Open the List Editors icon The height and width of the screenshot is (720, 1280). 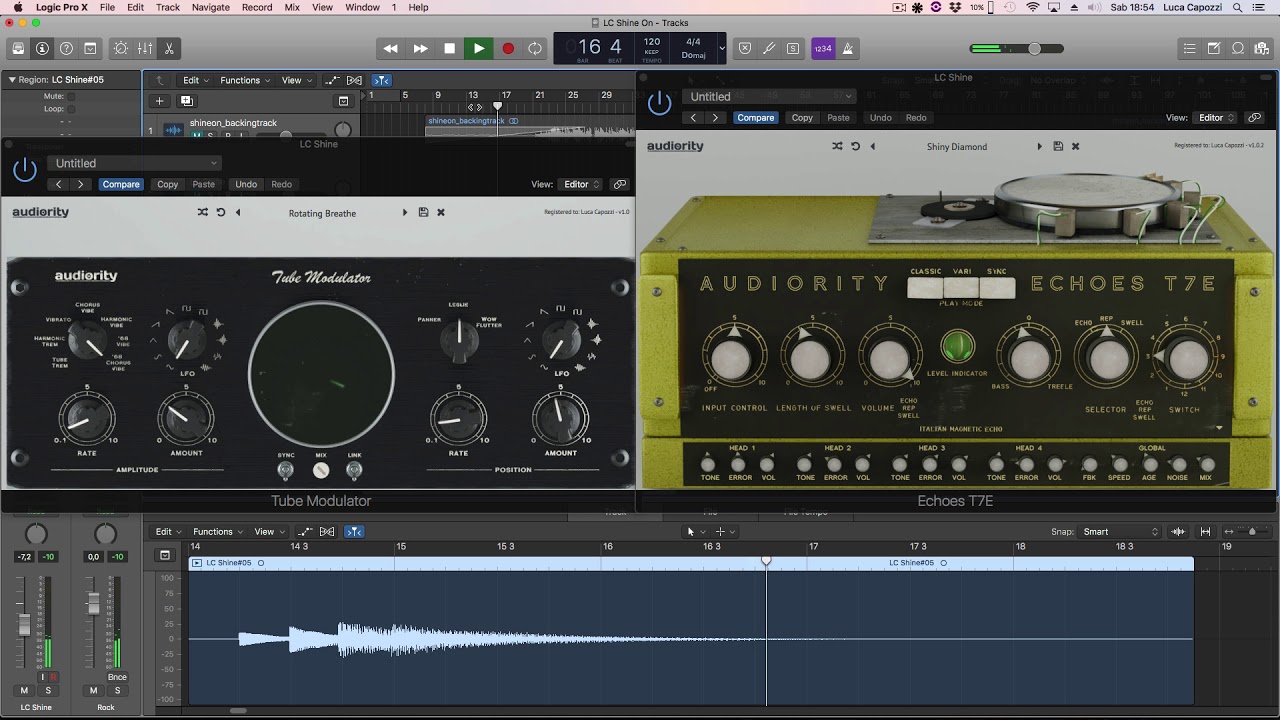(x=1189, y=48)
